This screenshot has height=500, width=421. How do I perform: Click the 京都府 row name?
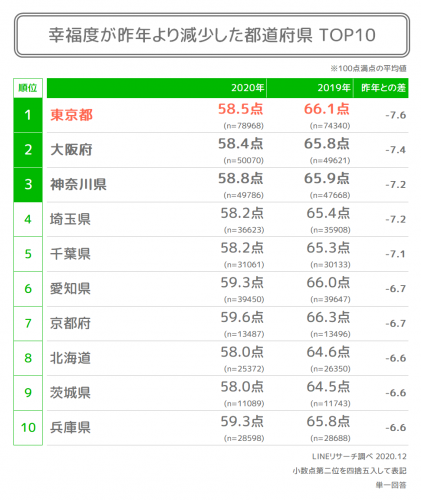(x=70, y=323)
